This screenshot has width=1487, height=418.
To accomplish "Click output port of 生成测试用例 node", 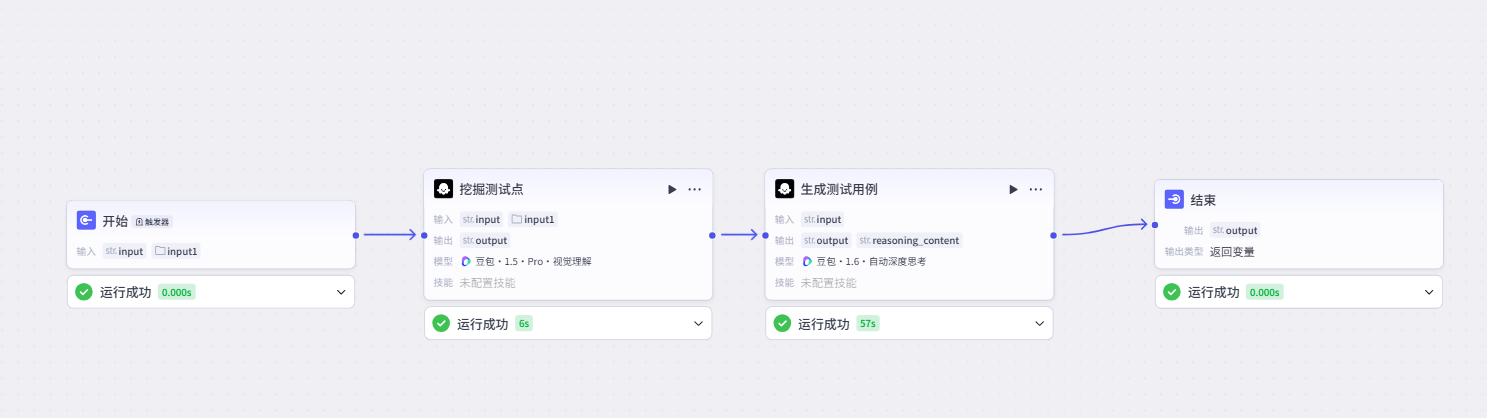I will [1054, 236].
